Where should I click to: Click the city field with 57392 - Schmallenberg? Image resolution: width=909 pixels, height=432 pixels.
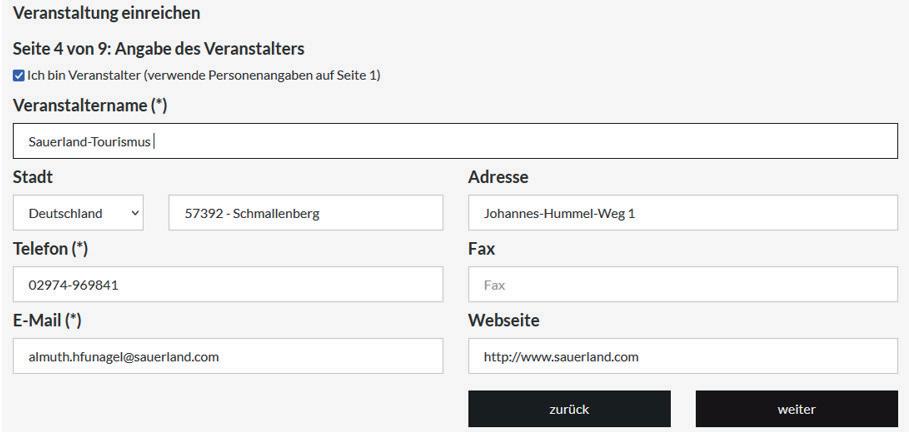point(305,213)
